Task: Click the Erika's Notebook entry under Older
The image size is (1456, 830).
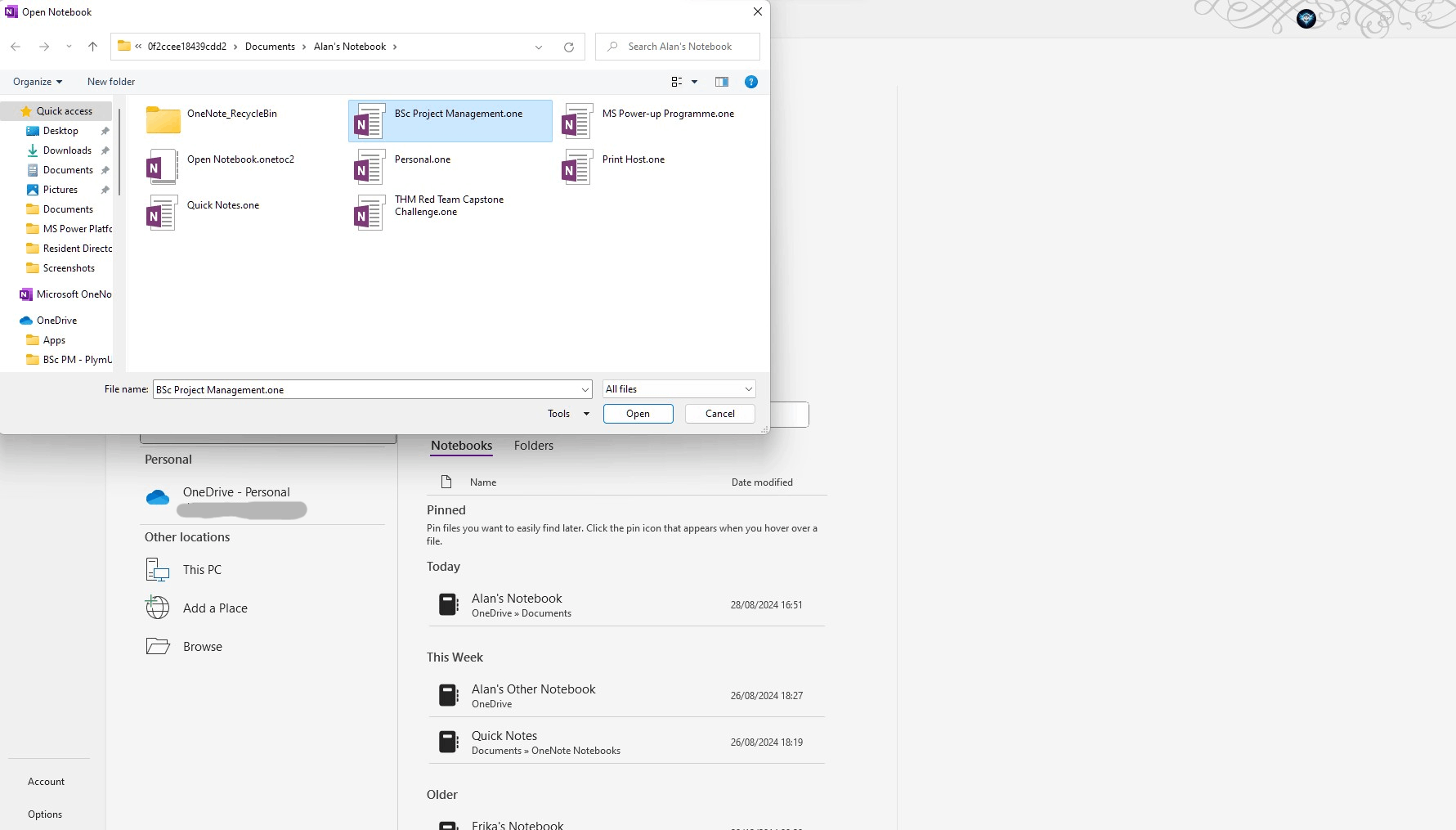Action: pos(626,823)
